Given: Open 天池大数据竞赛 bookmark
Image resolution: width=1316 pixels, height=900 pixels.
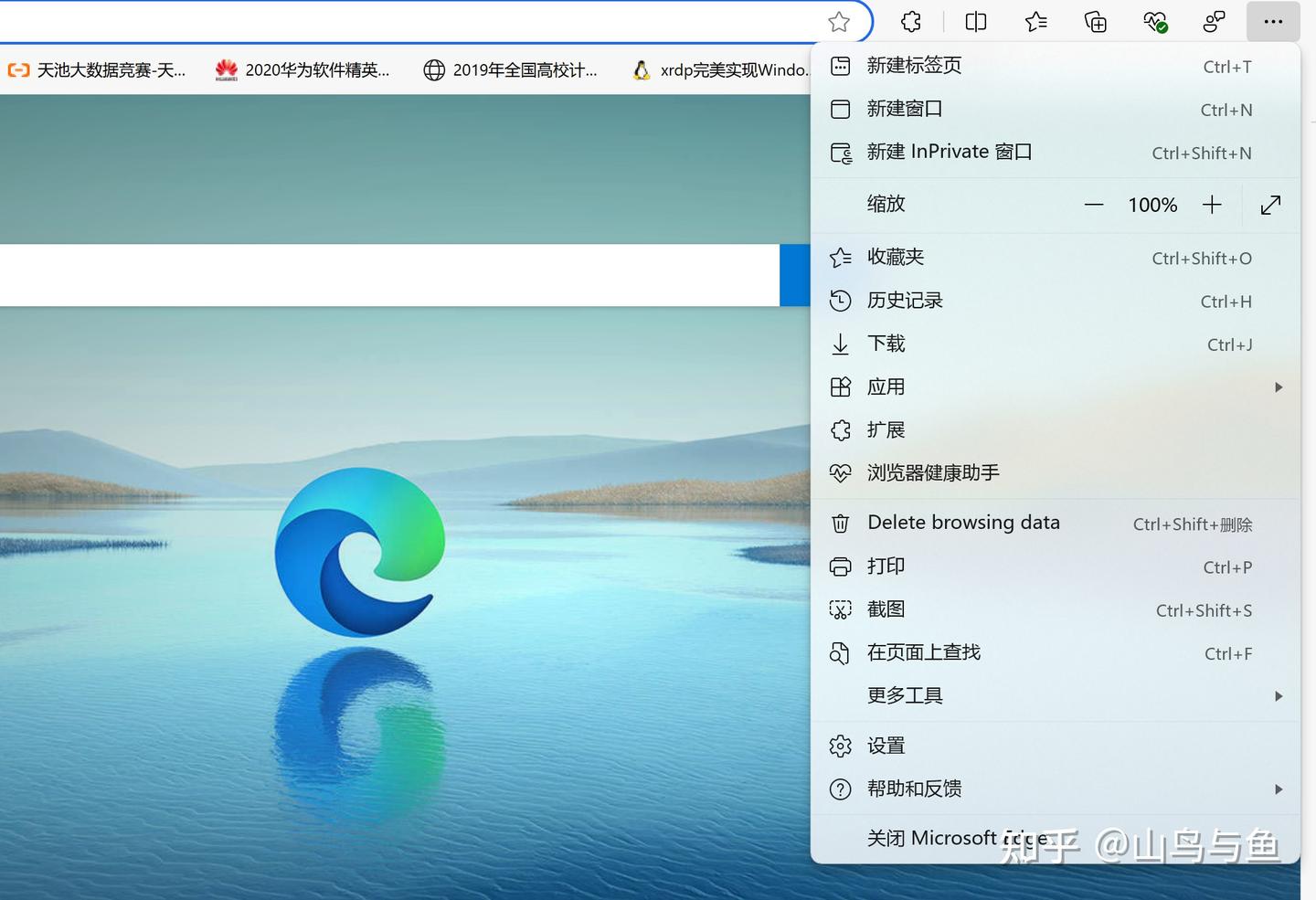Looking at the screenshot, I should (97, 70).
